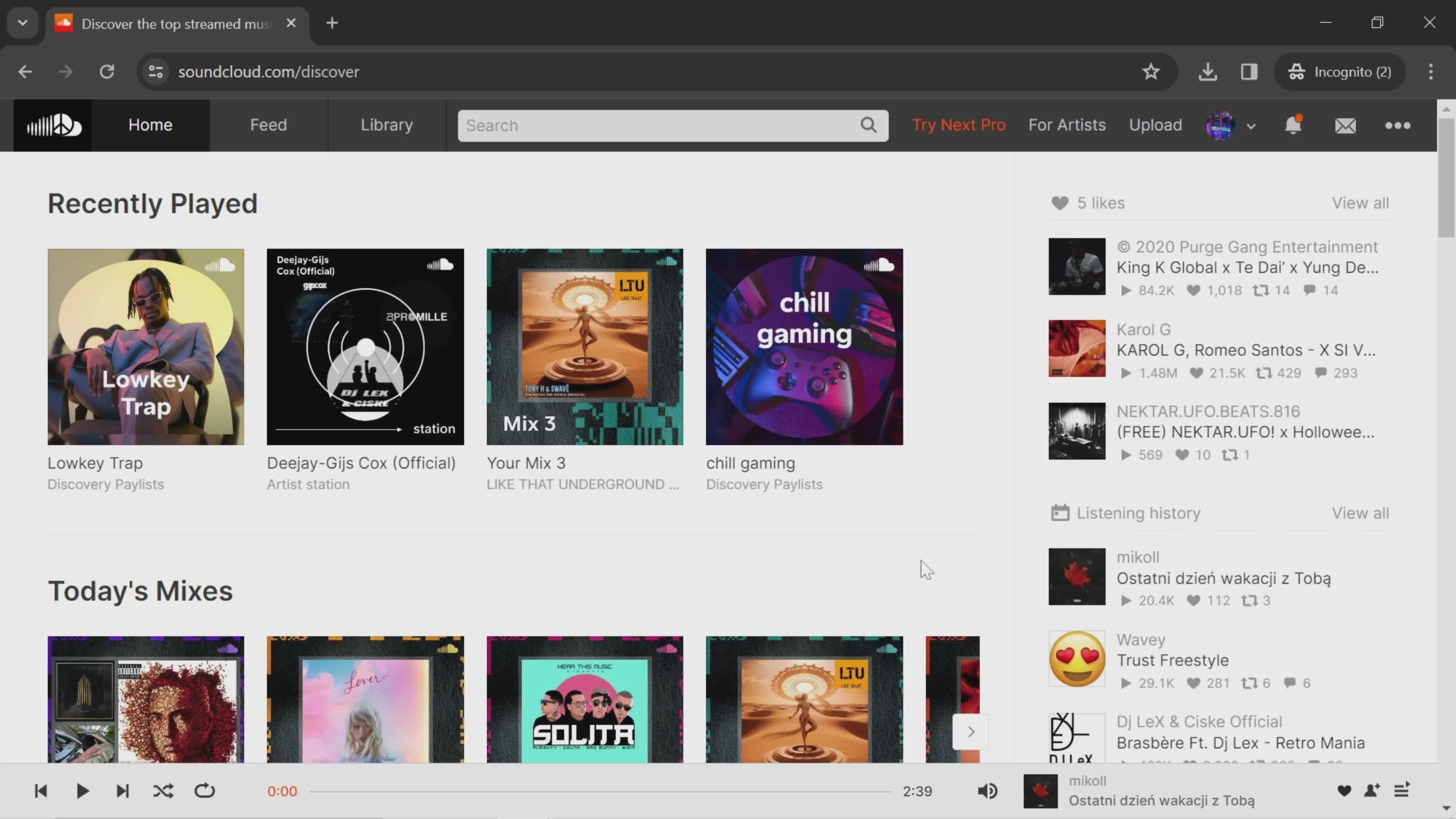
Task: Click the shuffle playback icon
Action: point(163,791)
